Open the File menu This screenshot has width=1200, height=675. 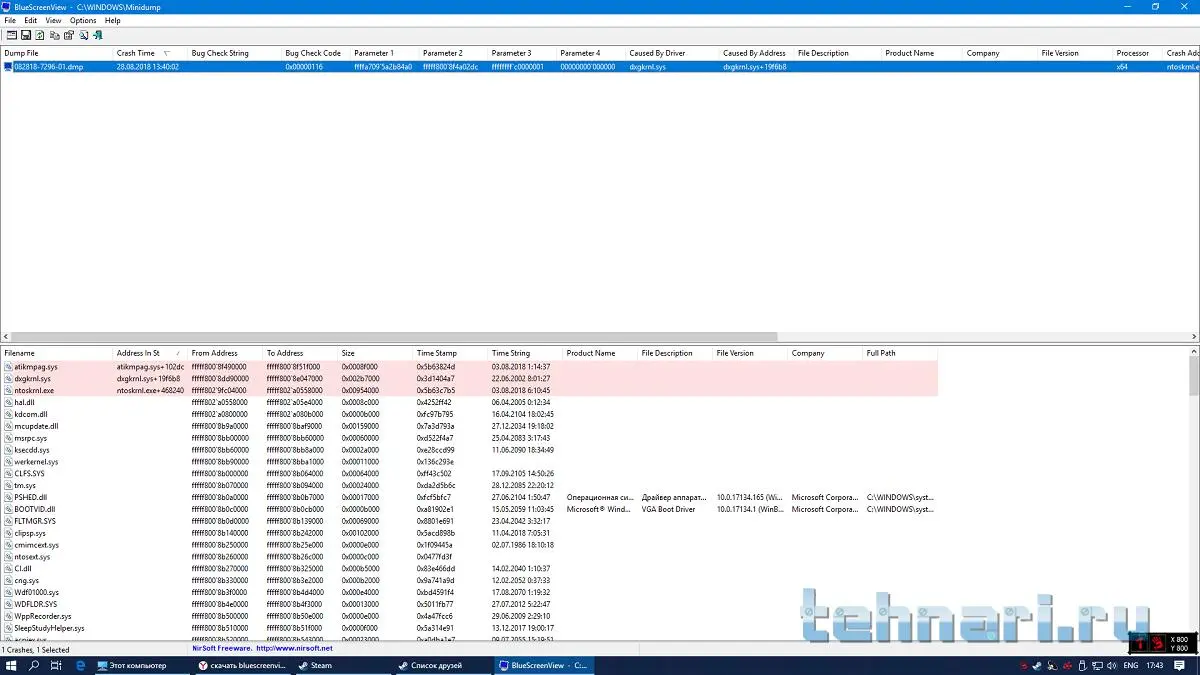tap(10, 20)
